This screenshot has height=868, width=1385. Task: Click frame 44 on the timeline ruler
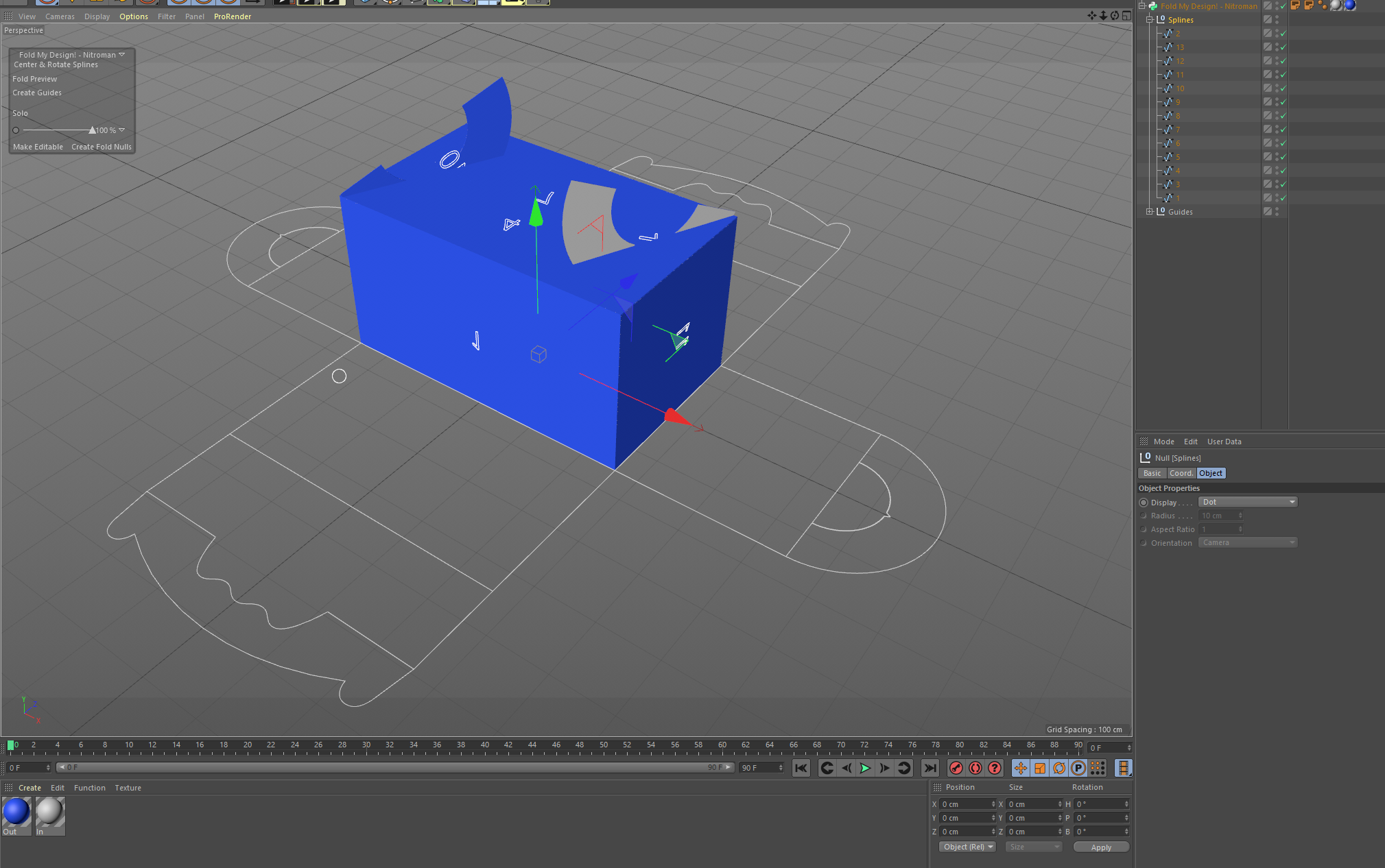tap(532, 745)
